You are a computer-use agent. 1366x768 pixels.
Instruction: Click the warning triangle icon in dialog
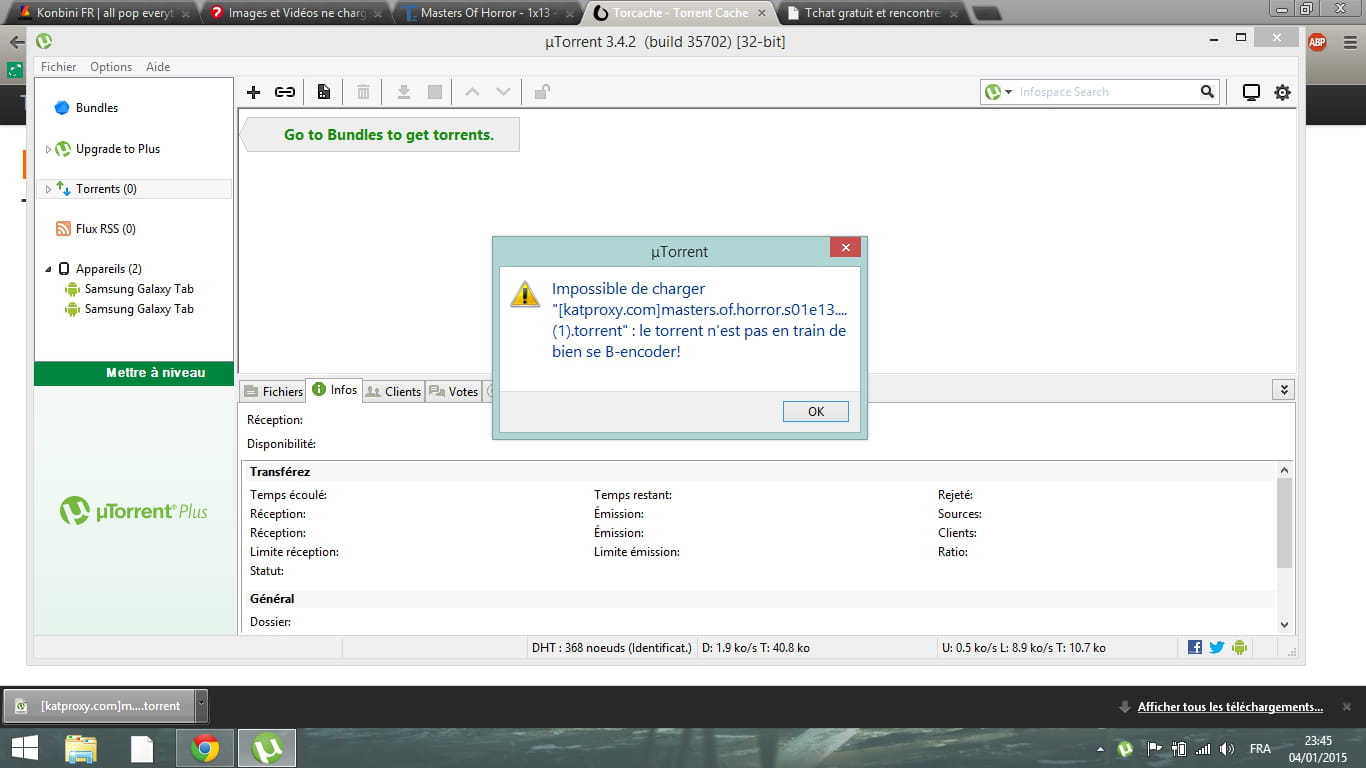click(x=525, y=294)
